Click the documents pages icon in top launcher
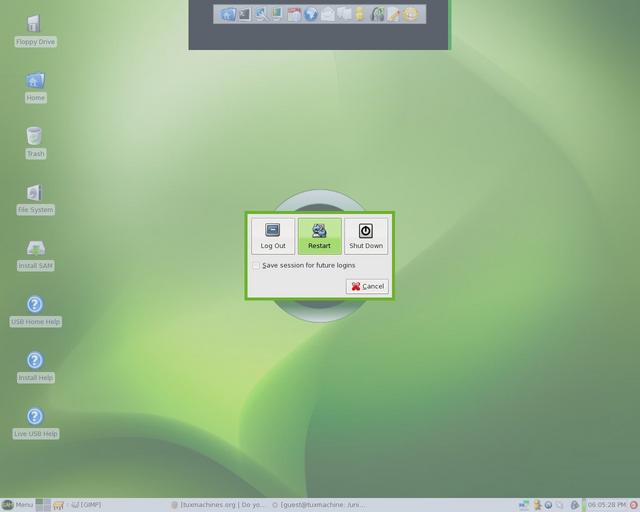 coord(344,14)
